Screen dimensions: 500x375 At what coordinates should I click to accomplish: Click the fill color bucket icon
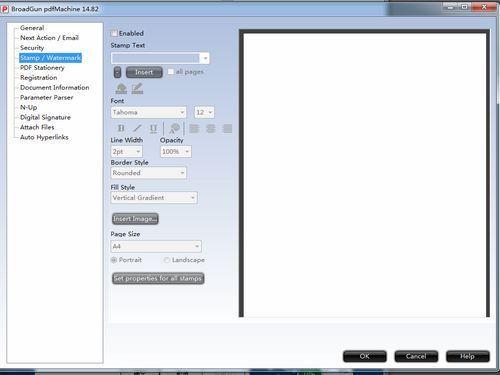(121, 89)
